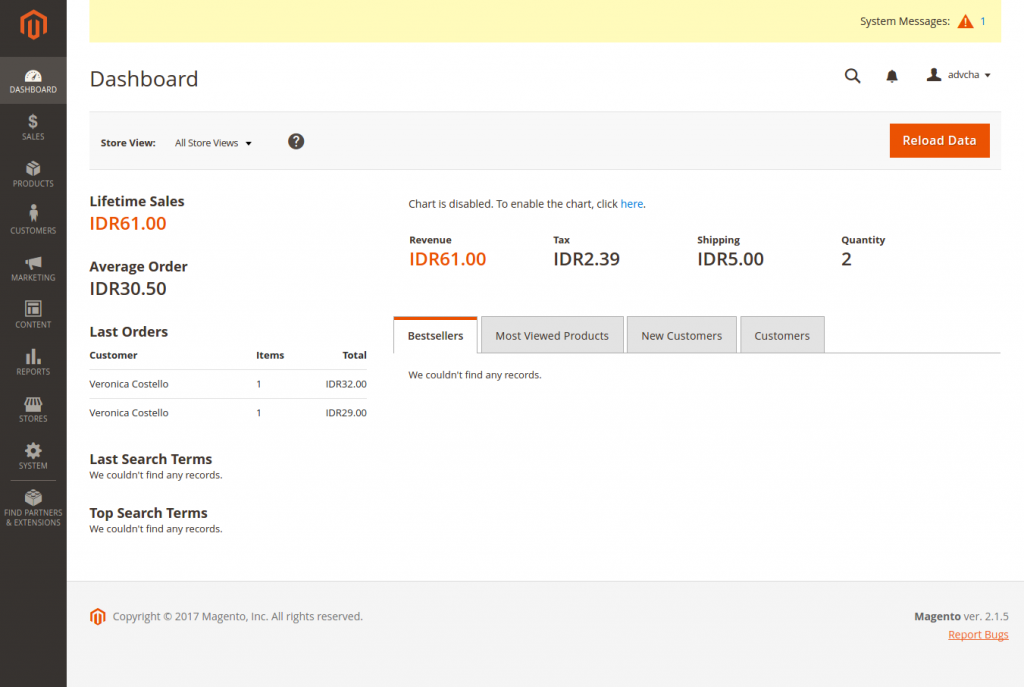Expand the System Messages warning

965,21
